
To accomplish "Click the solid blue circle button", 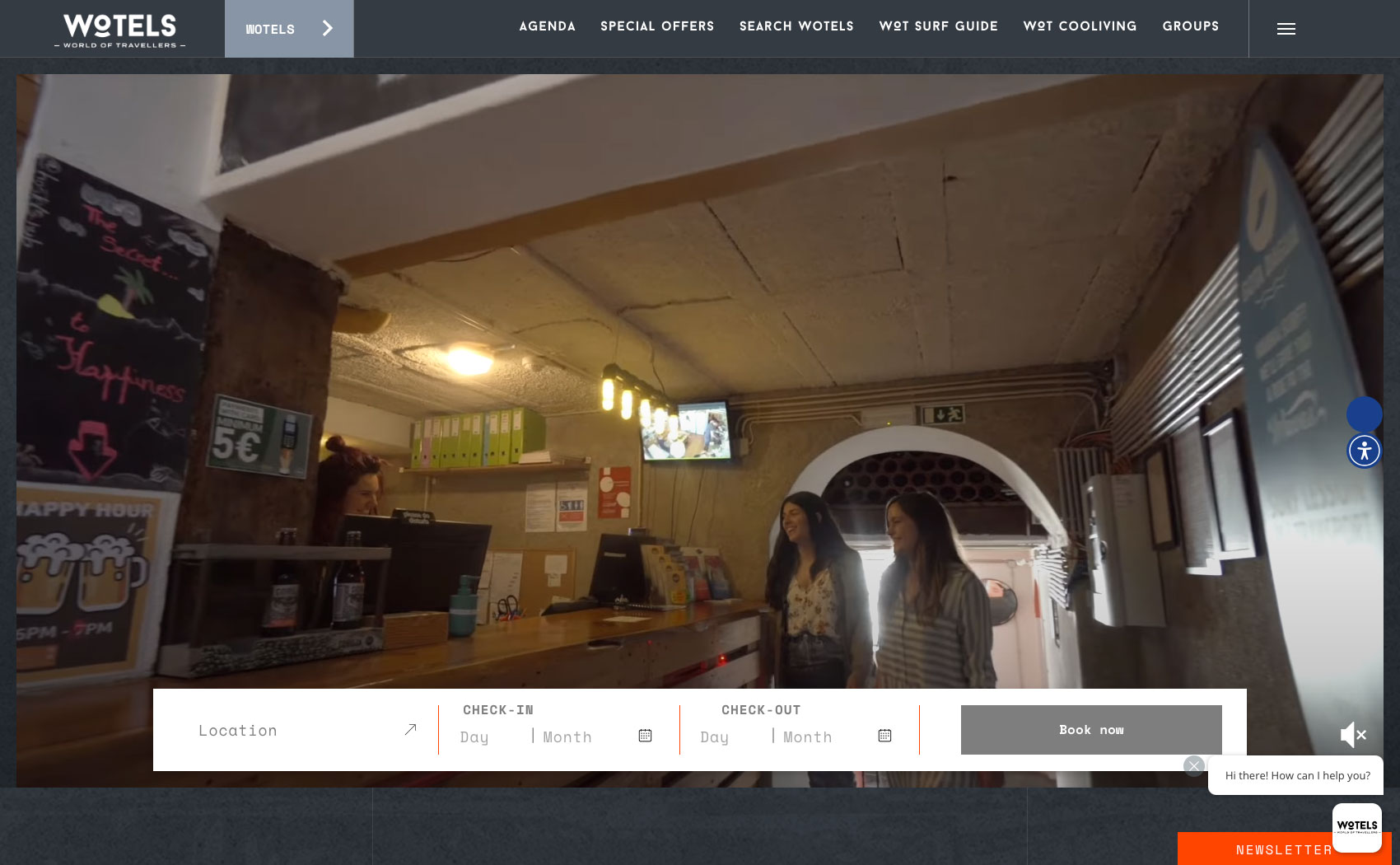I will click(1364, 414).
